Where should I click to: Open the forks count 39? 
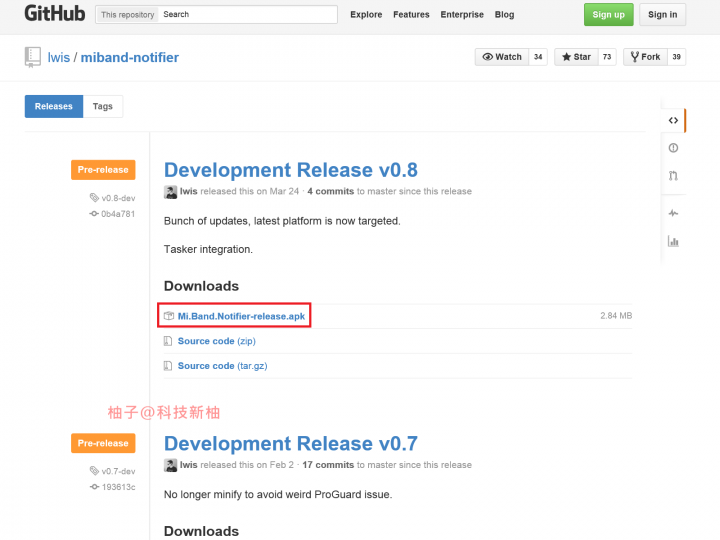[x=676, y=57]
